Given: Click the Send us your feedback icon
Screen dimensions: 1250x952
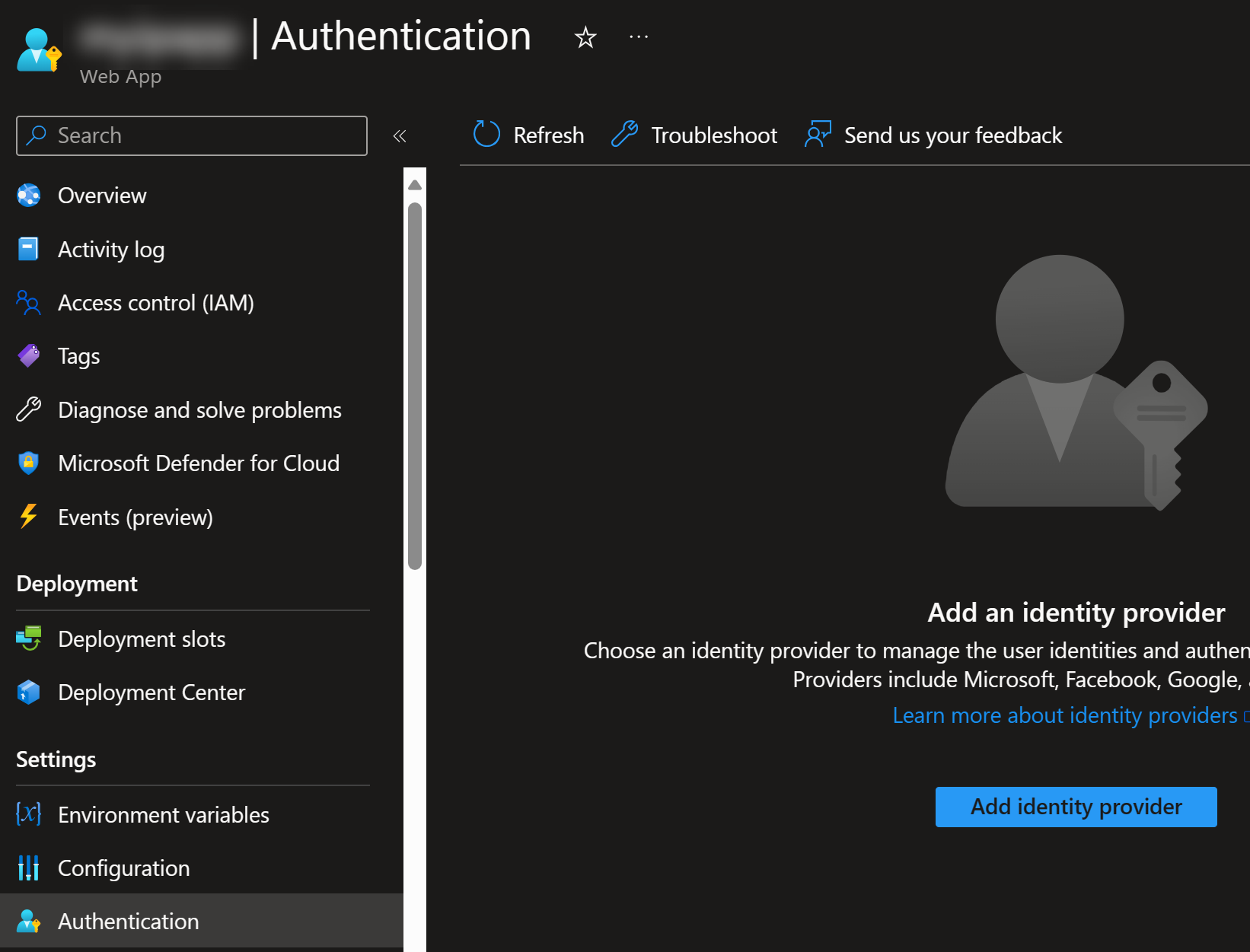Looking at the screenshot, I should tap(818, 134).
